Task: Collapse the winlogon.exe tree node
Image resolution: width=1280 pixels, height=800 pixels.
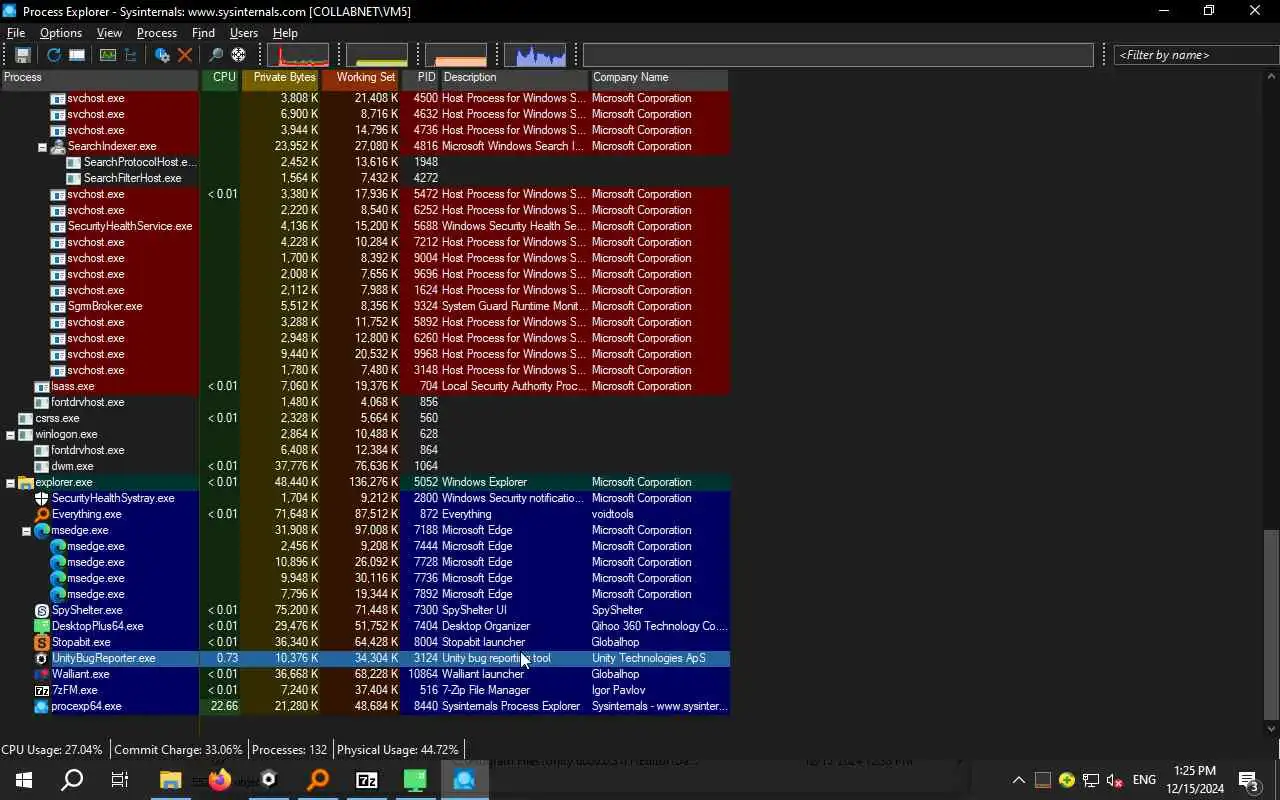Action: (x=10, y=435)
